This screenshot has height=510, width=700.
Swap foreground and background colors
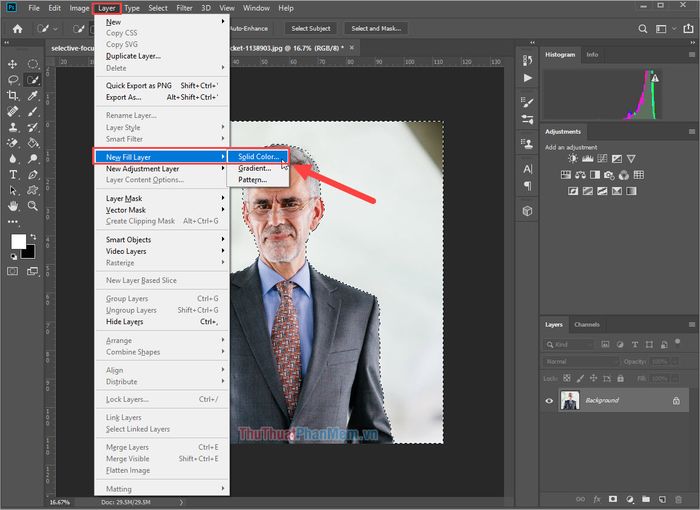(x=33, y=237)
